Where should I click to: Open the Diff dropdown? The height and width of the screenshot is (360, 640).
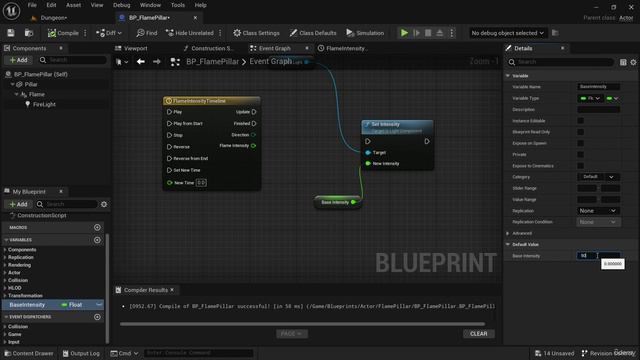(x=109, y=33)
